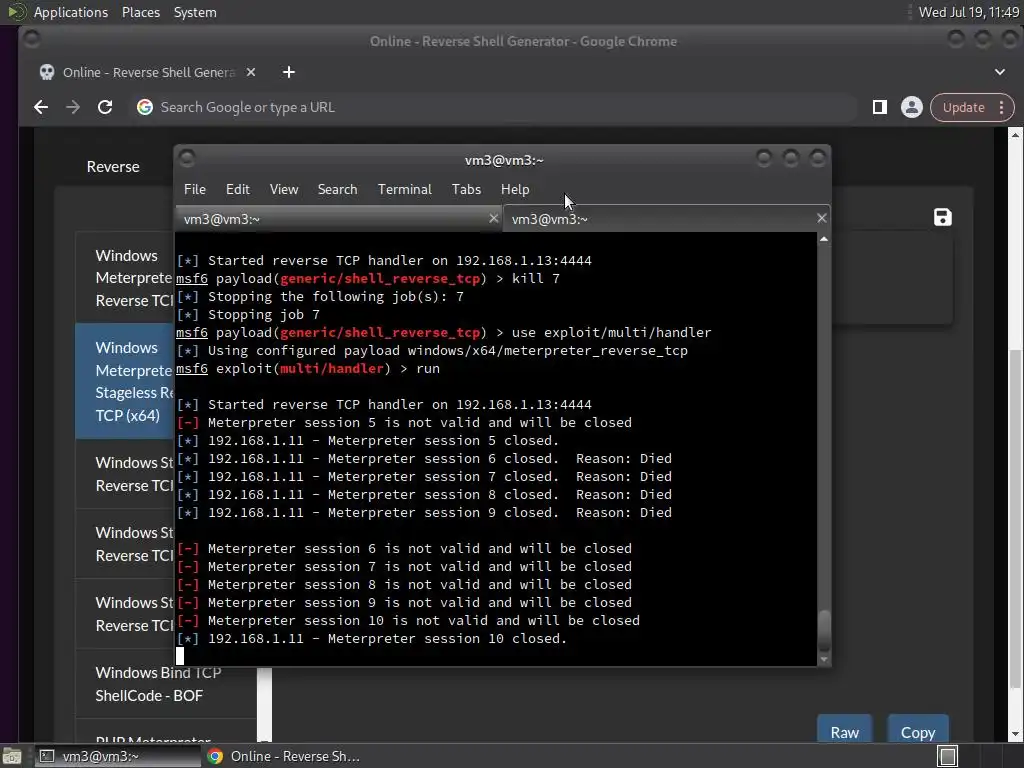Close the Reverse Shell Generator tab
The width and height of the screenshot is (1024, 768).
pos(251,72)
